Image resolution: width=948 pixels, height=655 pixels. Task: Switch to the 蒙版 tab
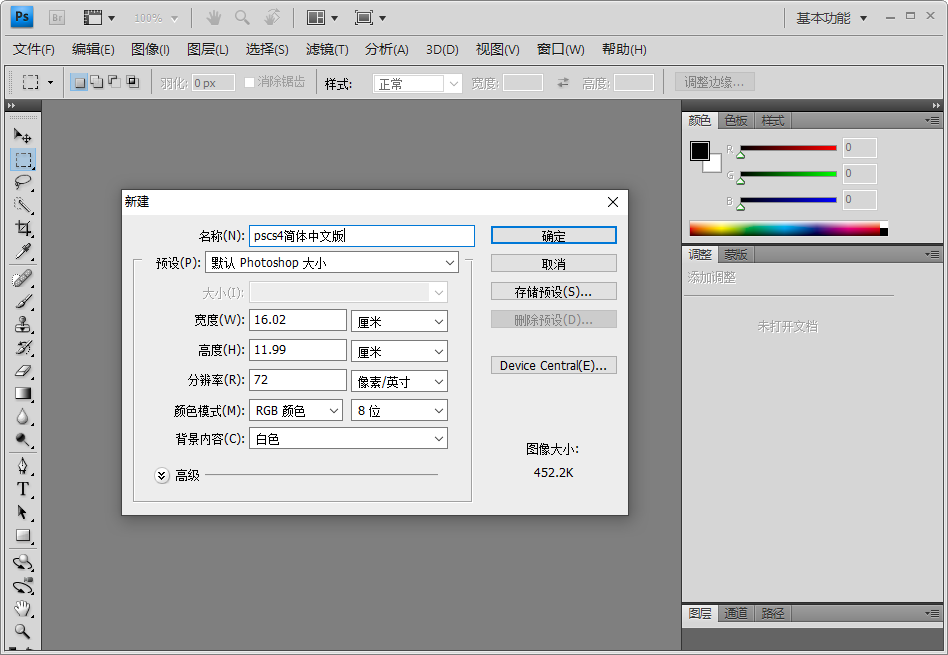(736, 255)
